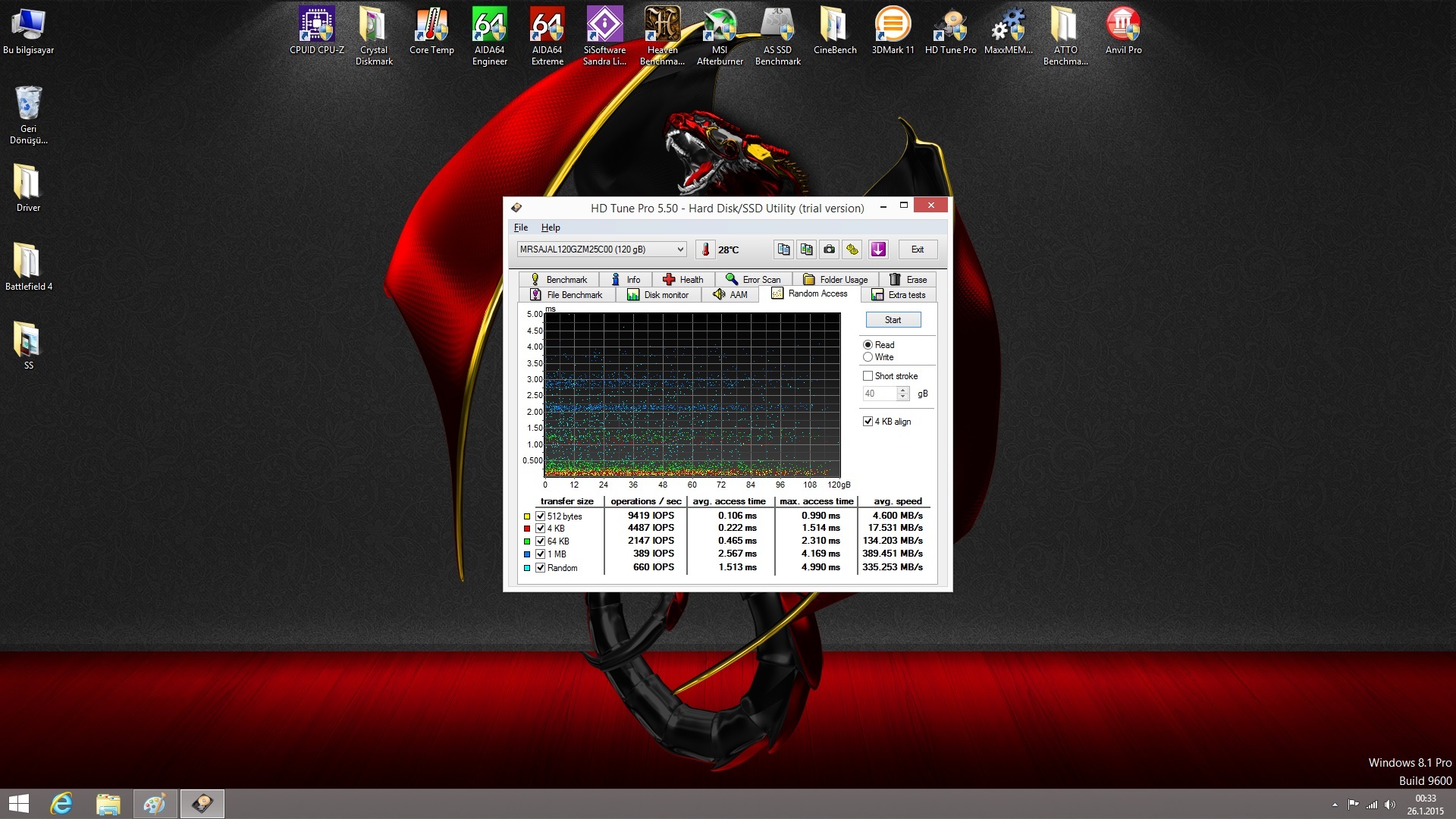Switch to the File Benchmark tab
Viewport: 1456px width, 819px height.
(x=566, y=295)
